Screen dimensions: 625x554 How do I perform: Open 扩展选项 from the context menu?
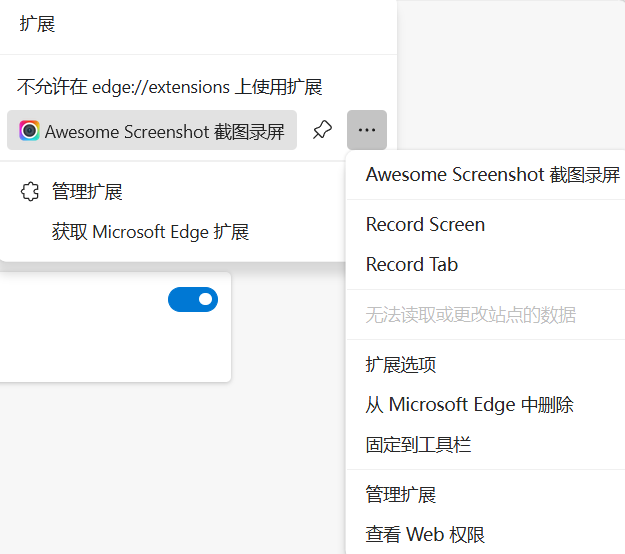pyautogui.click(x=401, y=365)
